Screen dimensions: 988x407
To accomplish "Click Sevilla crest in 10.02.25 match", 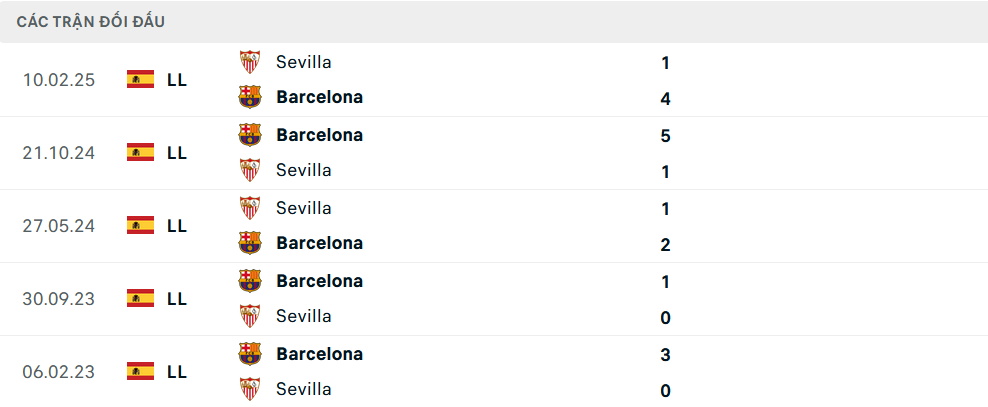I will [250, 62].
